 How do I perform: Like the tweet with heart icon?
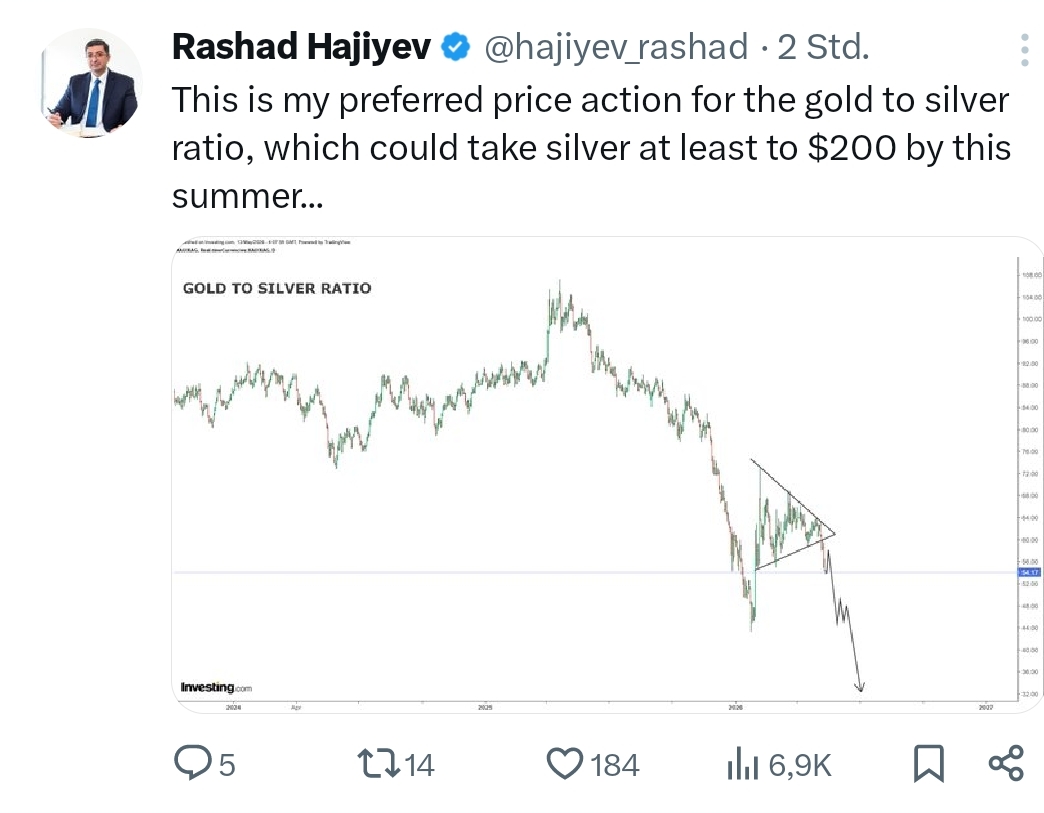tap(565, 763)
